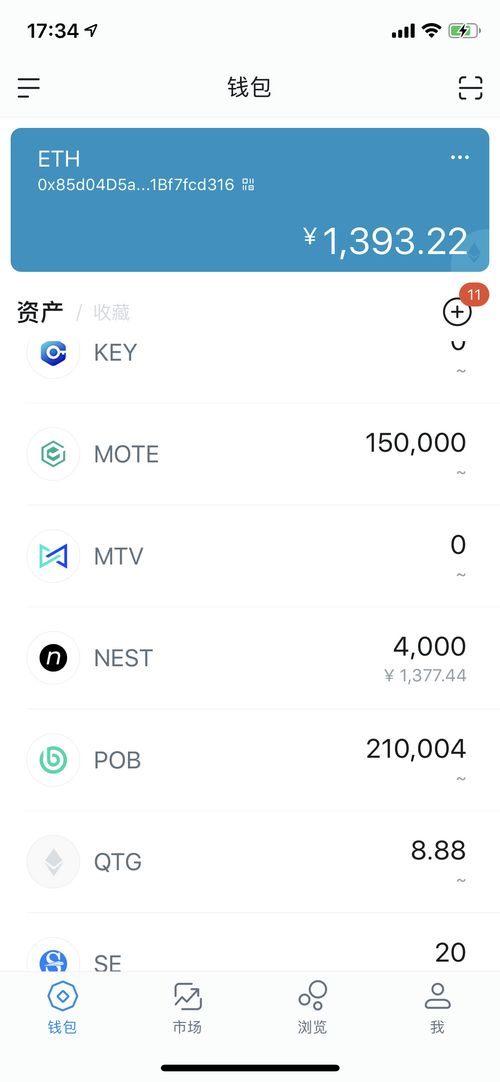Tap the ¥1,393.22 total balance
Image resolution: width=500 pixels, height=1082 pixels.
click(x=386, y=242)
